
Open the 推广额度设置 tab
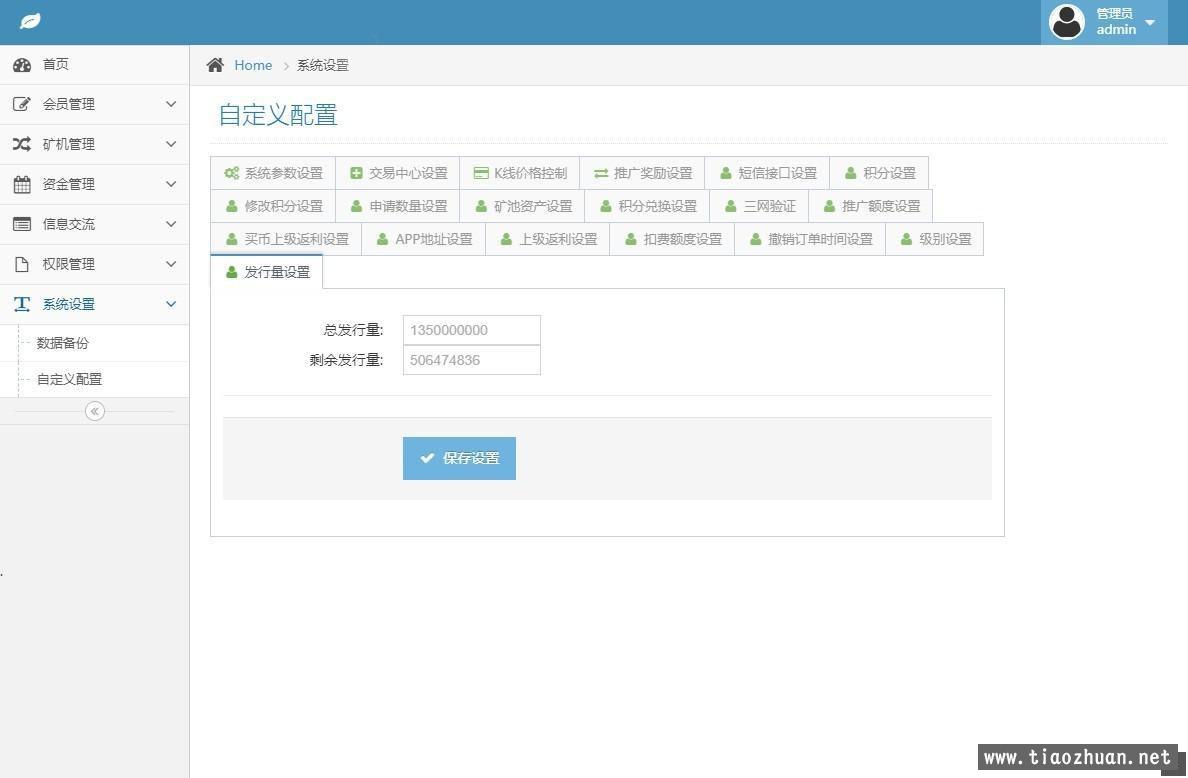coord(871,206)
